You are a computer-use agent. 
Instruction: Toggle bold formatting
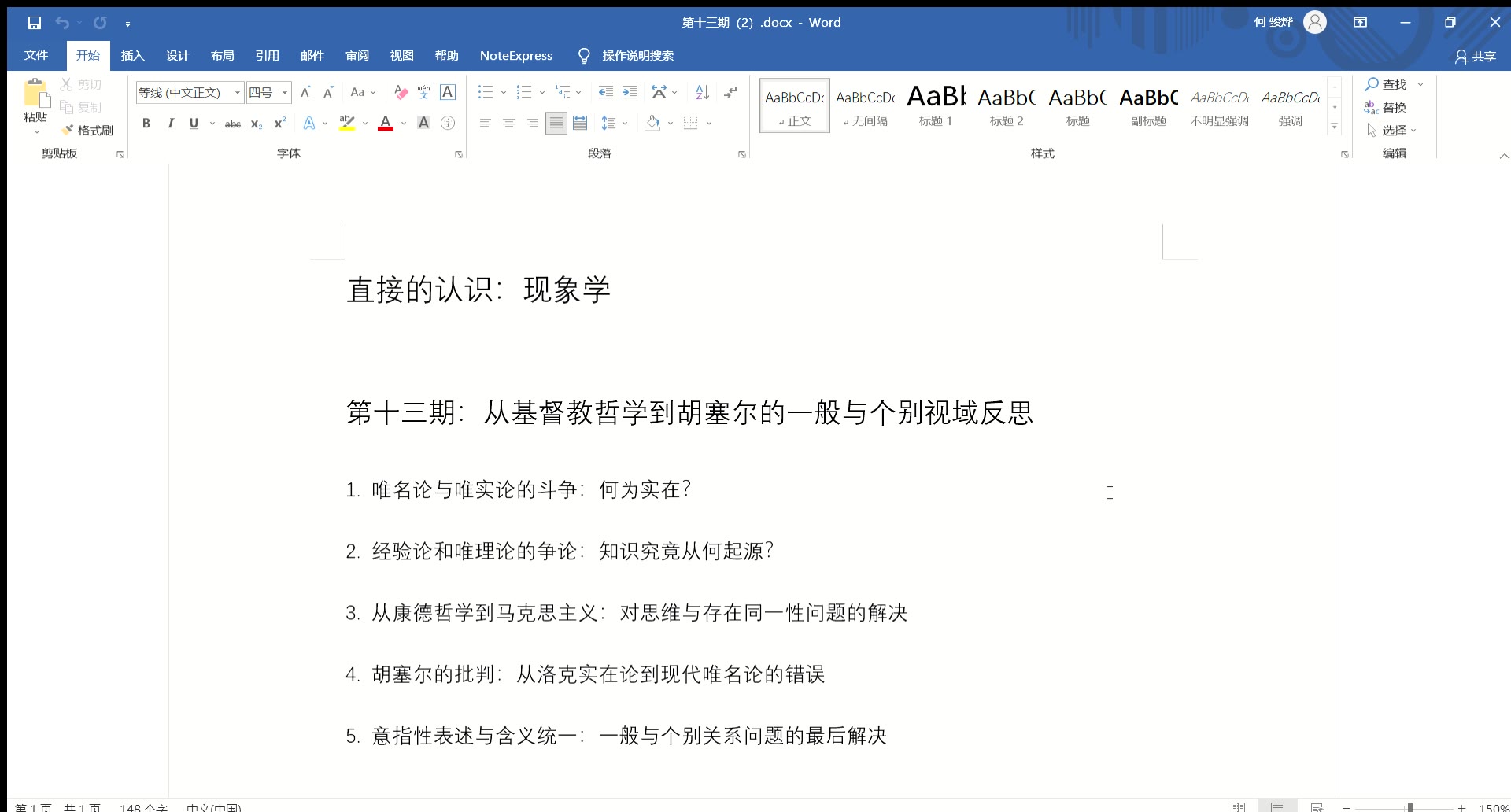tap(146, 124)
